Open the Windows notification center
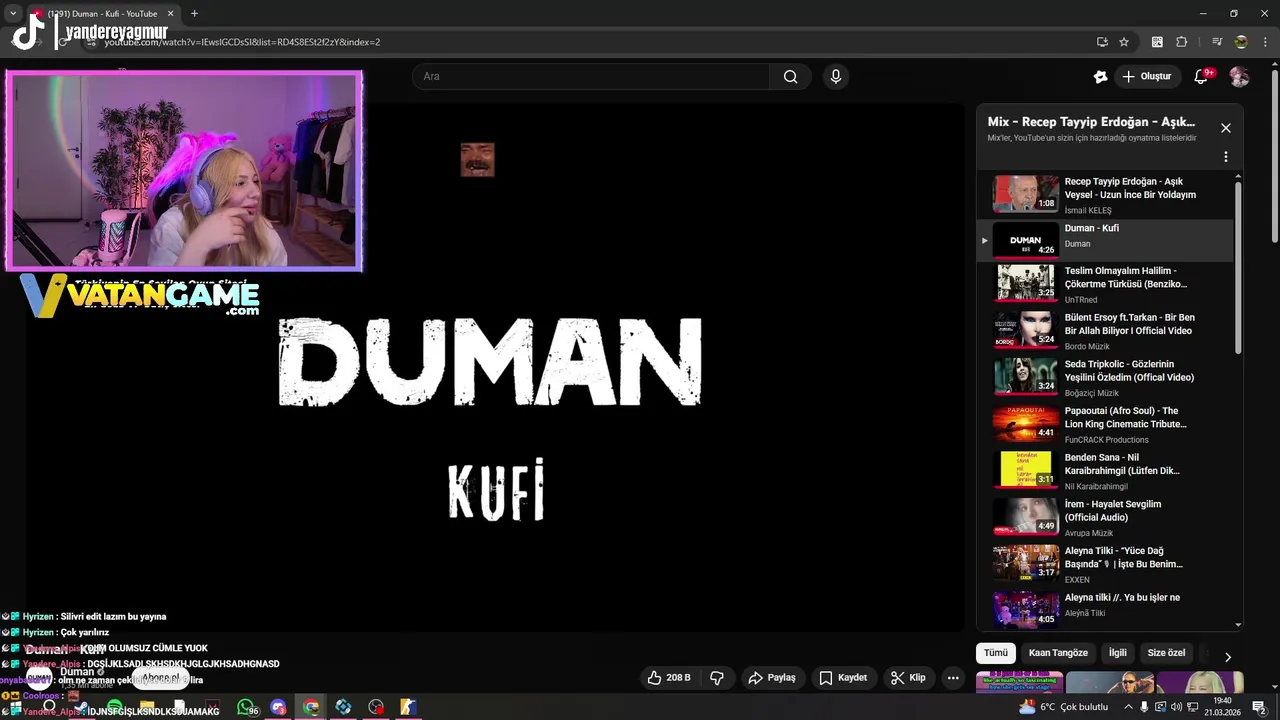This screenshot has height=720, width=1280. click(x=1259, y=707)
